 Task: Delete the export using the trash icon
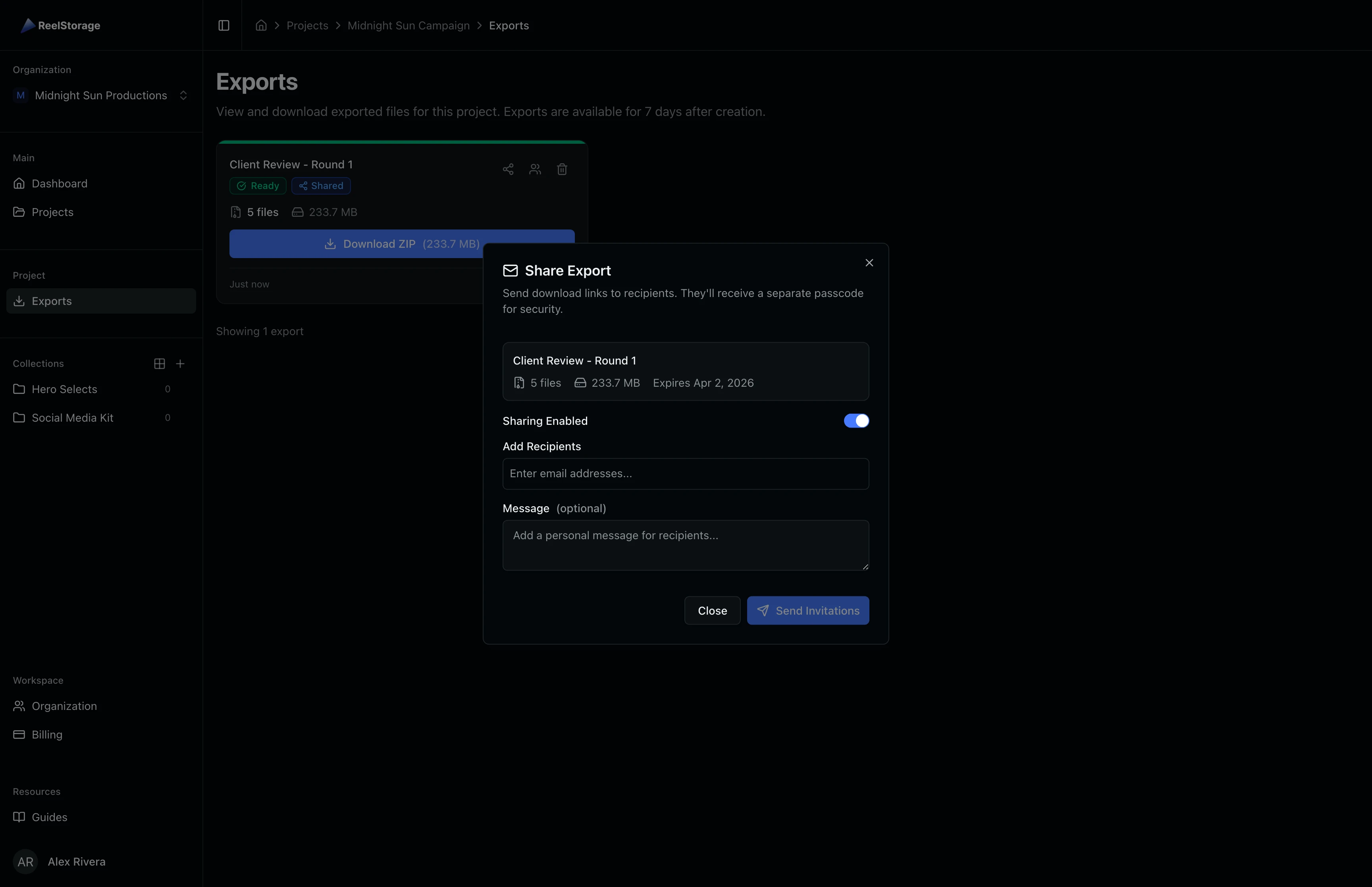coord(563,169)
